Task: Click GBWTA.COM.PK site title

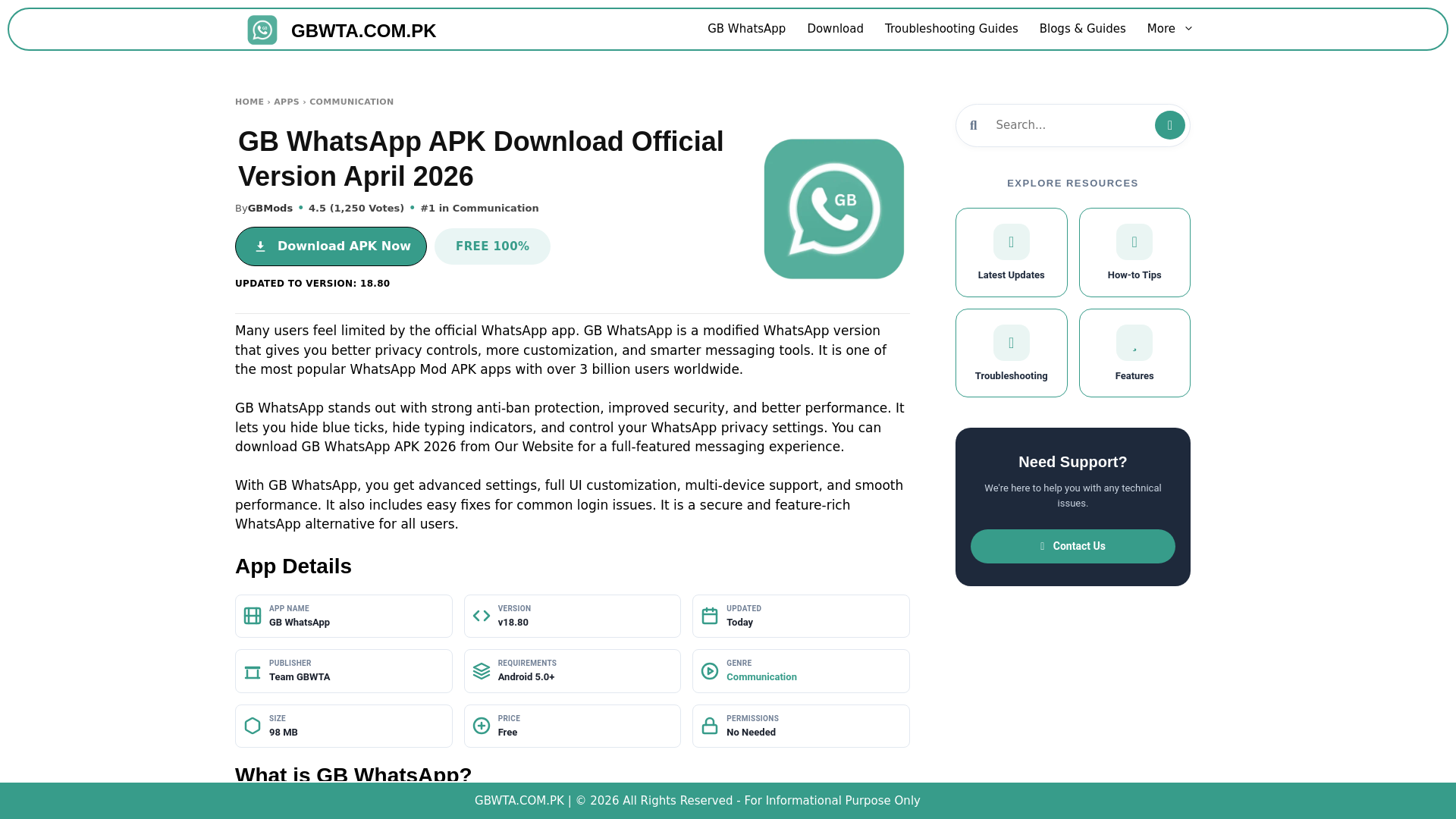Action: click(x=363, y=31)
